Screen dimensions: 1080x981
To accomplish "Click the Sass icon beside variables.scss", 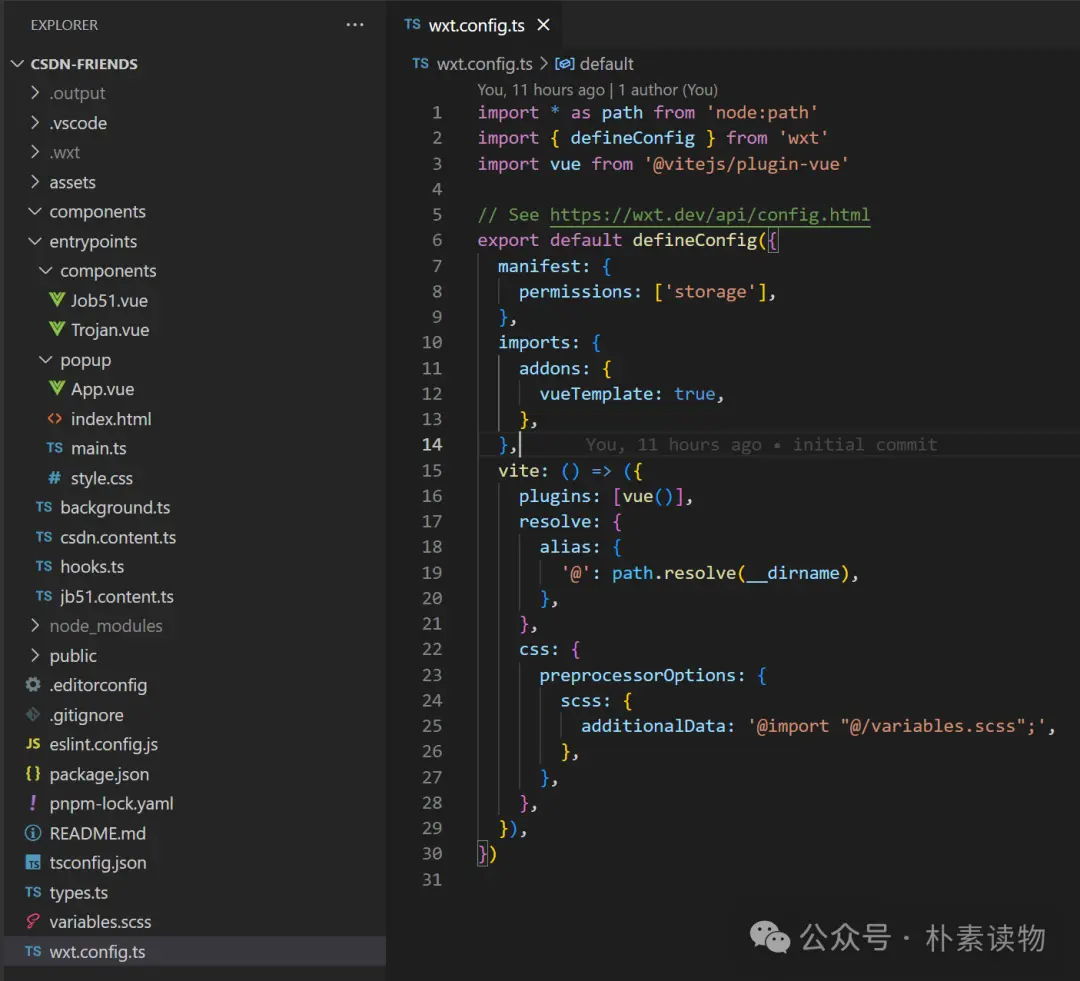I will coord(33,922).
